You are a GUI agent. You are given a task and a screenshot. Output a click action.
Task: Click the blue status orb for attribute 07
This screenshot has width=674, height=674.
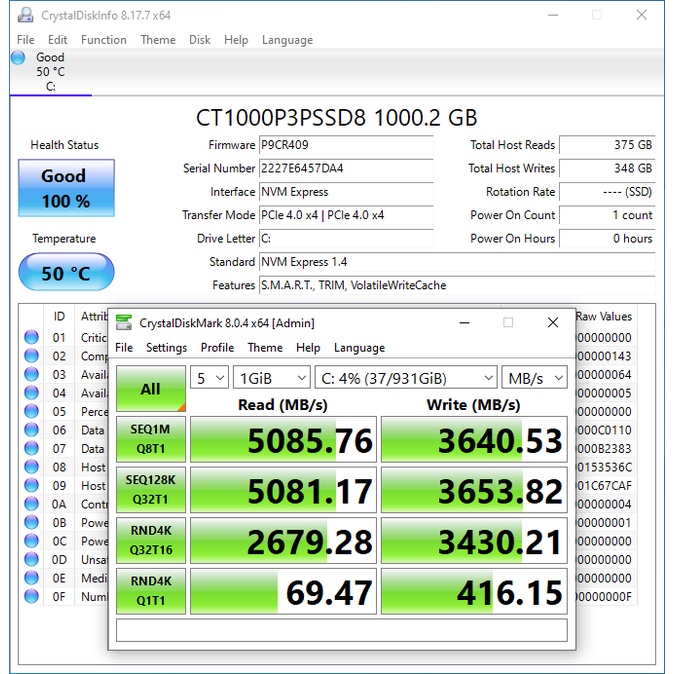pyautogui.click(x=31, y=448)
